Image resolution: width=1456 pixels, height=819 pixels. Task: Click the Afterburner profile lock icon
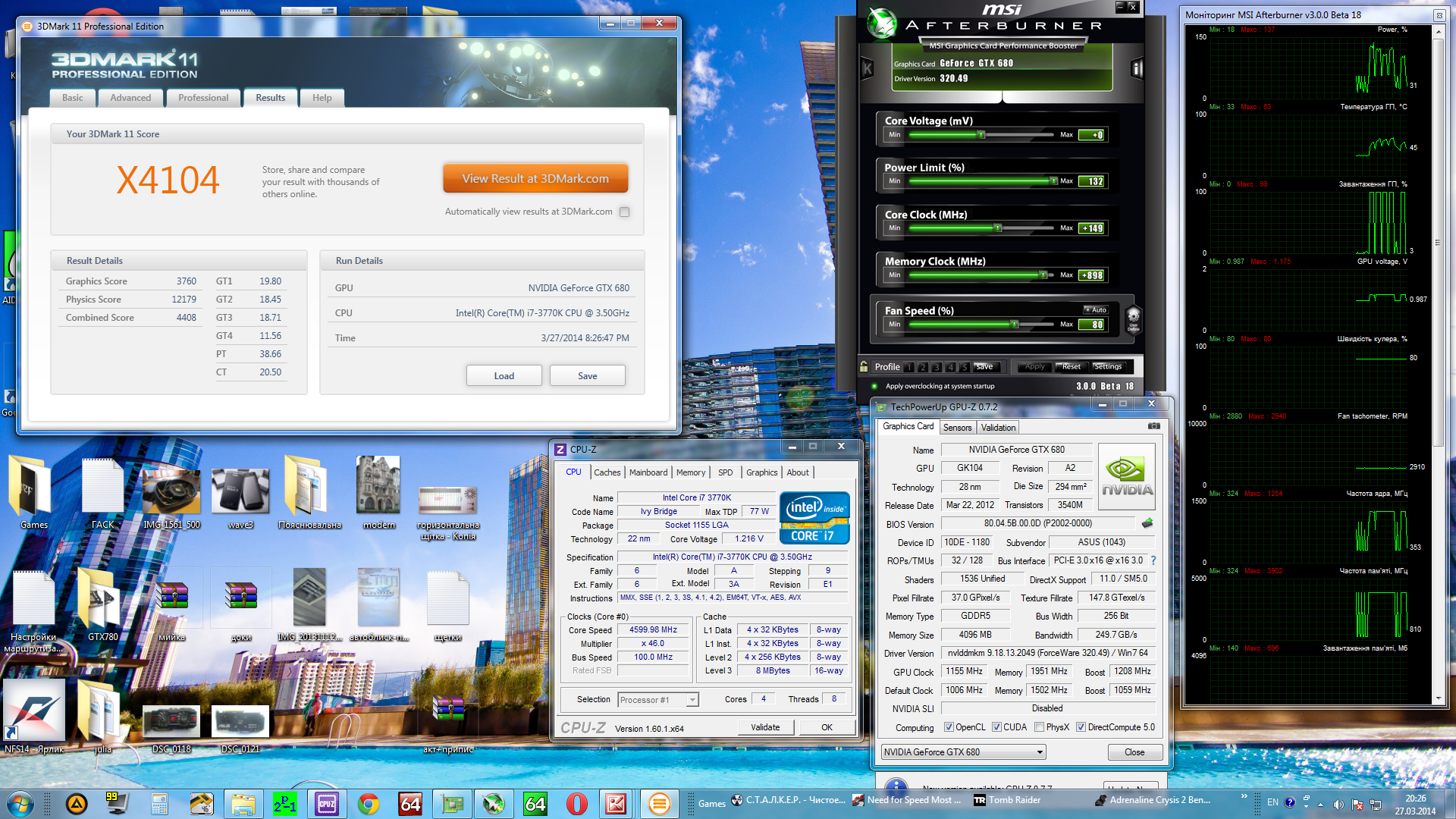[x=864, y=366]
